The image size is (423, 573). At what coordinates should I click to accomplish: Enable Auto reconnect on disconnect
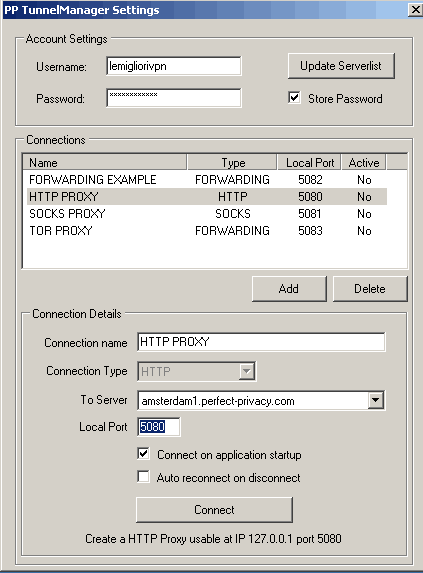click(x=144, y=477)
